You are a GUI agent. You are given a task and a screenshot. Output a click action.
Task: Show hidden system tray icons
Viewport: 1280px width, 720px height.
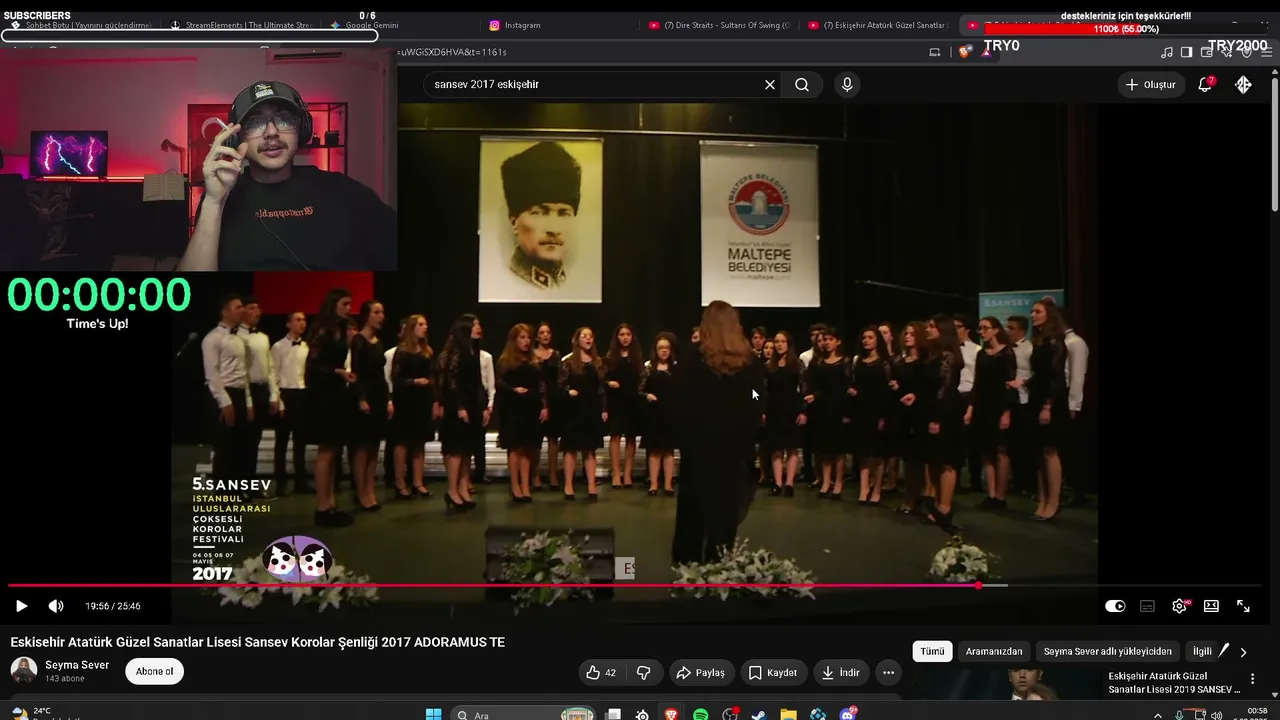pyautogui.click(x=1158, y=714)
